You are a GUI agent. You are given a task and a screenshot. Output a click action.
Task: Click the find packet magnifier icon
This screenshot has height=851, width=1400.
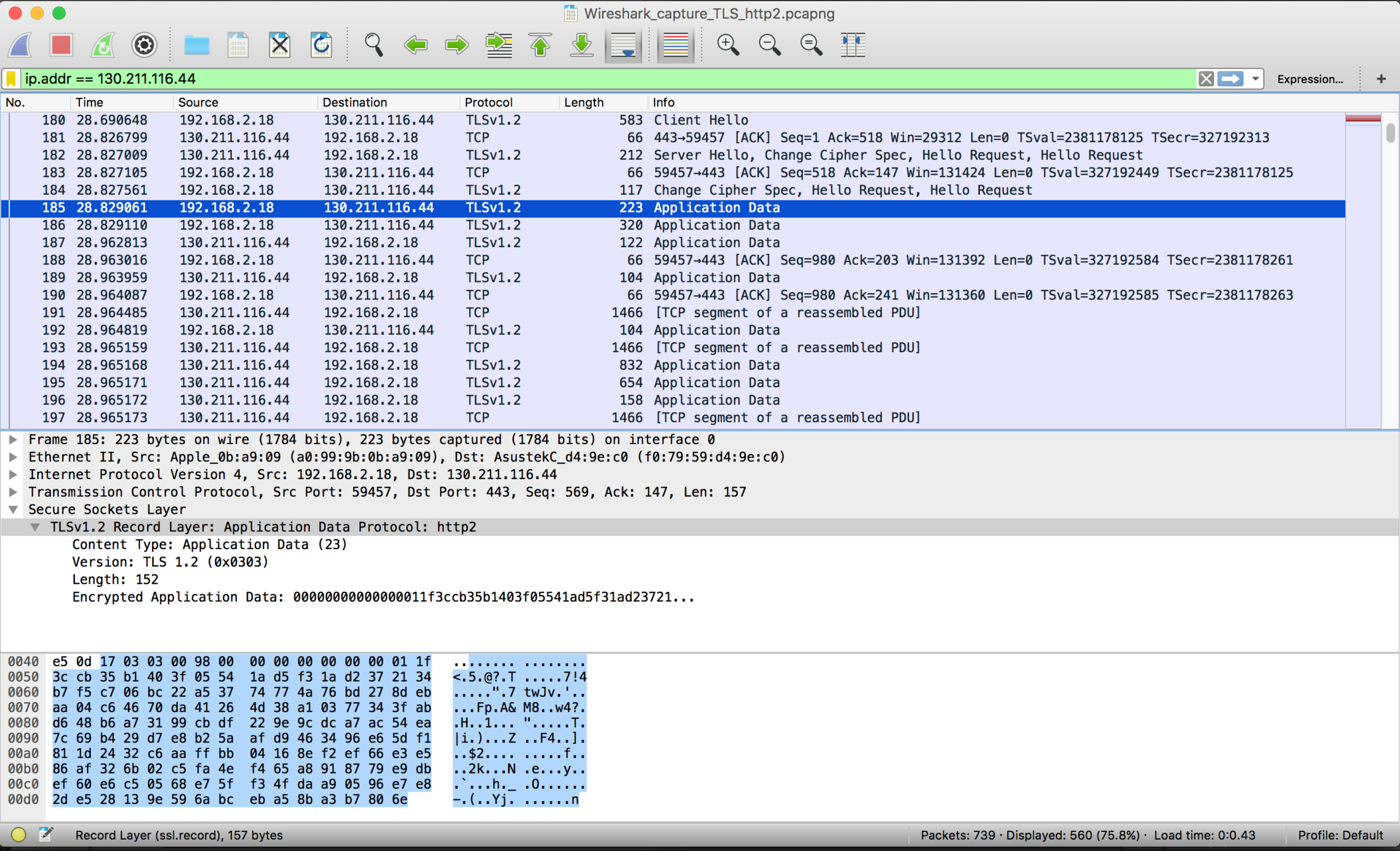pos(373,45)
